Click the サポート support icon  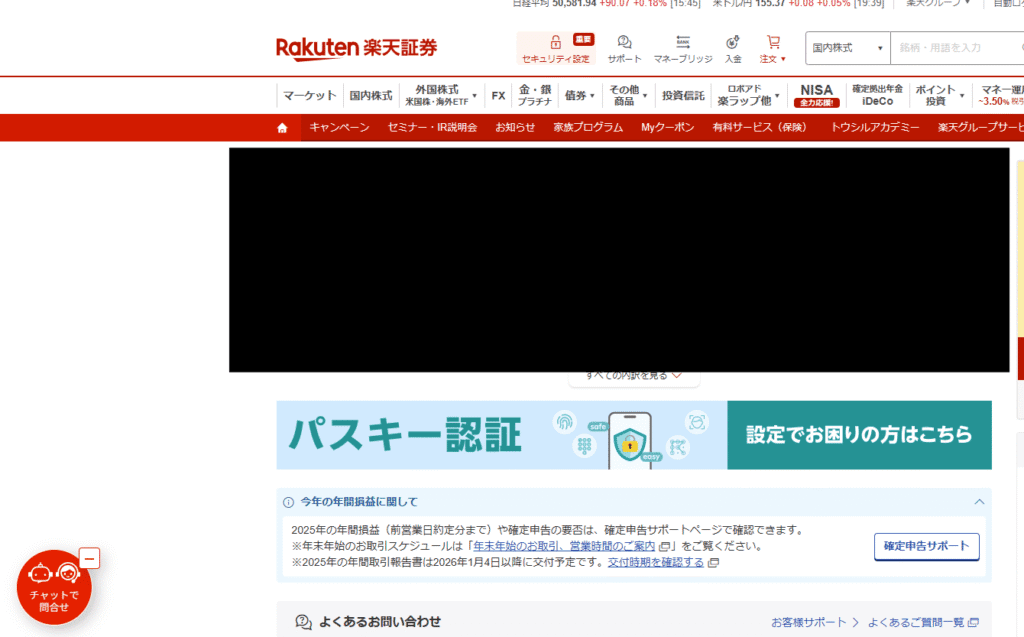pyautogui.click(x=624, y=46)
